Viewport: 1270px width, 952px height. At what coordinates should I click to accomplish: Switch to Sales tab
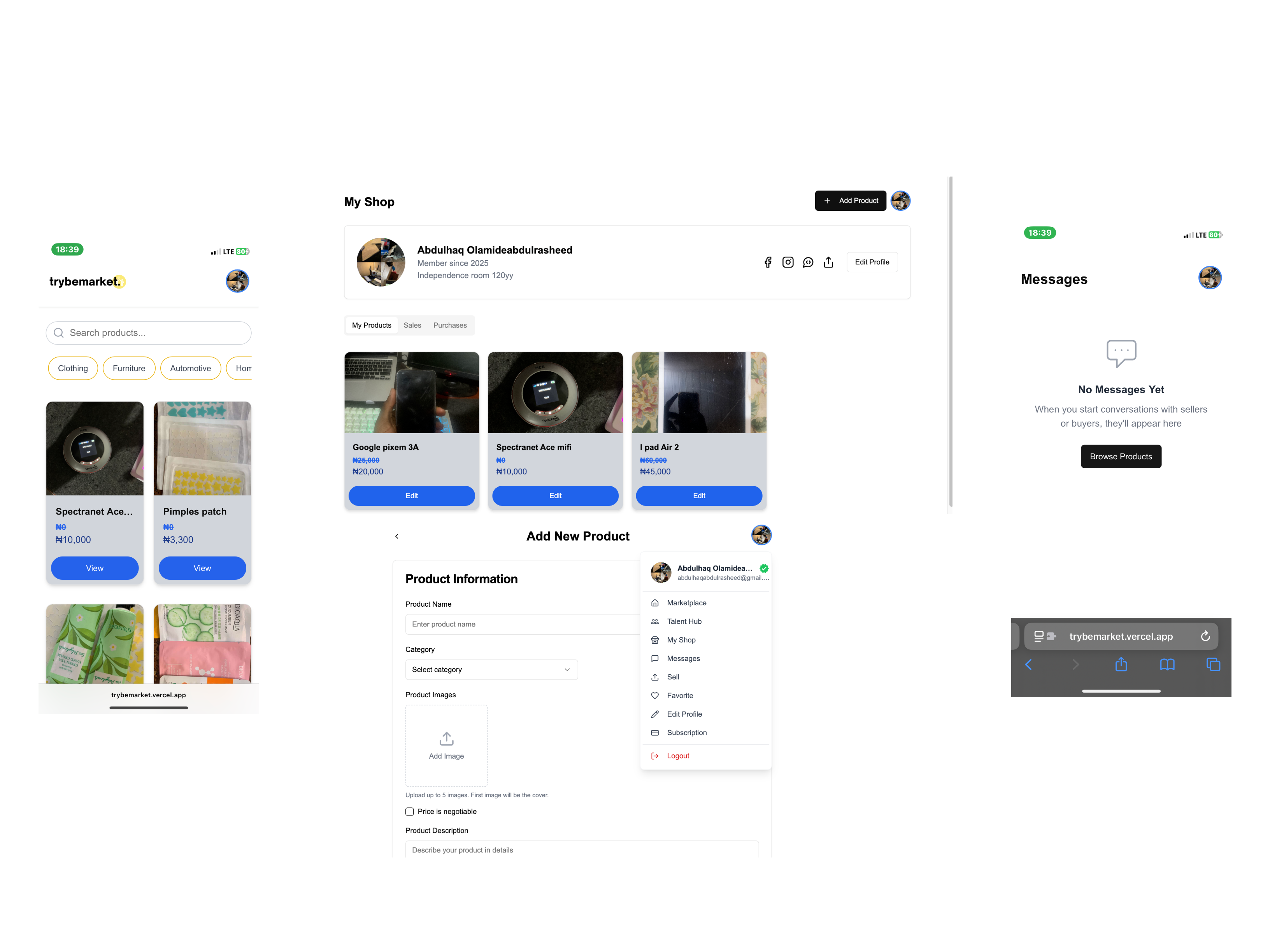[x=412, y=325]
